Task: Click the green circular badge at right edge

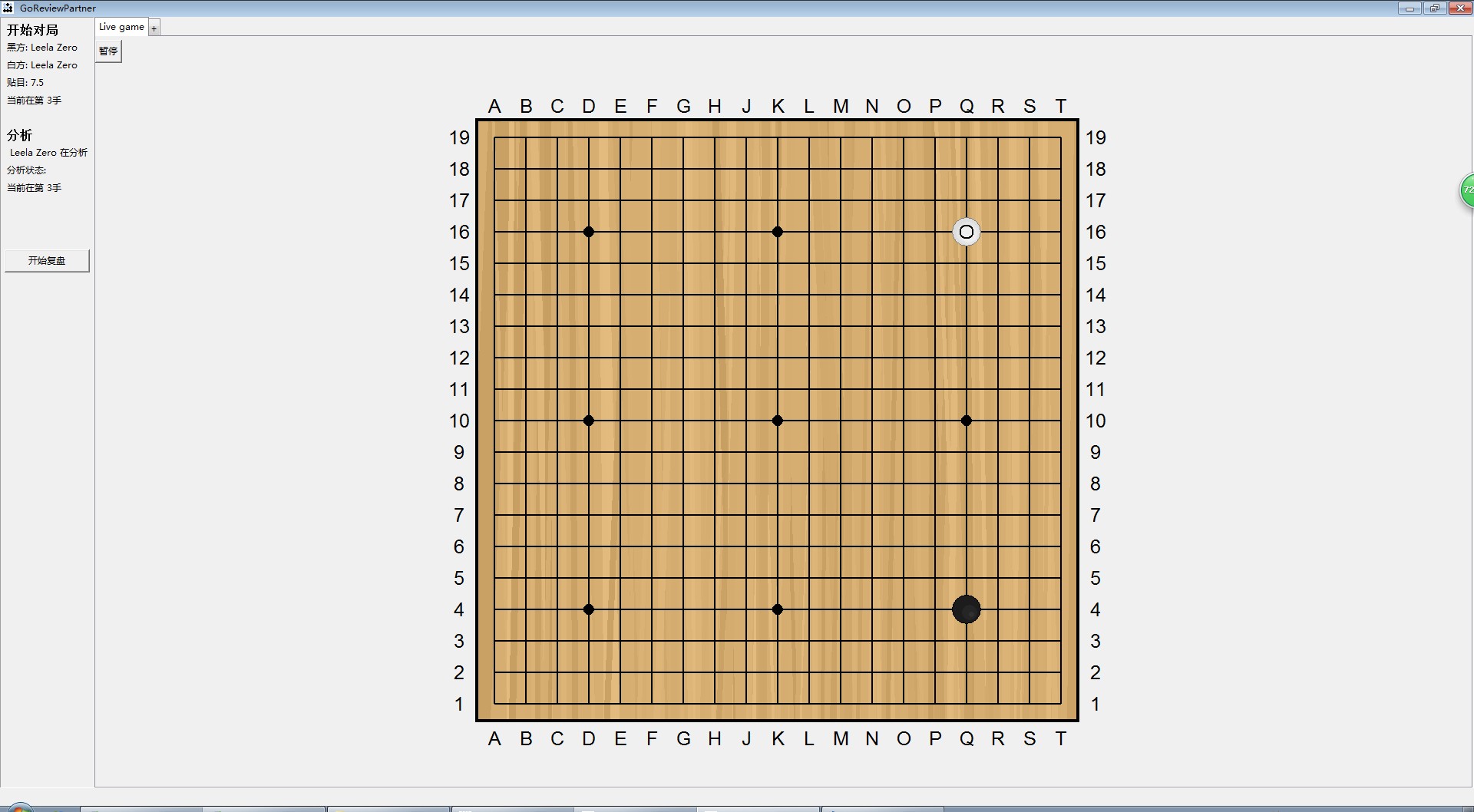Action: pyautogui.click(x=1466, y=190)
